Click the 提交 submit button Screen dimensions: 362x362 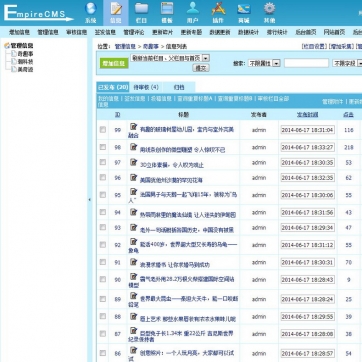(201, 68)
